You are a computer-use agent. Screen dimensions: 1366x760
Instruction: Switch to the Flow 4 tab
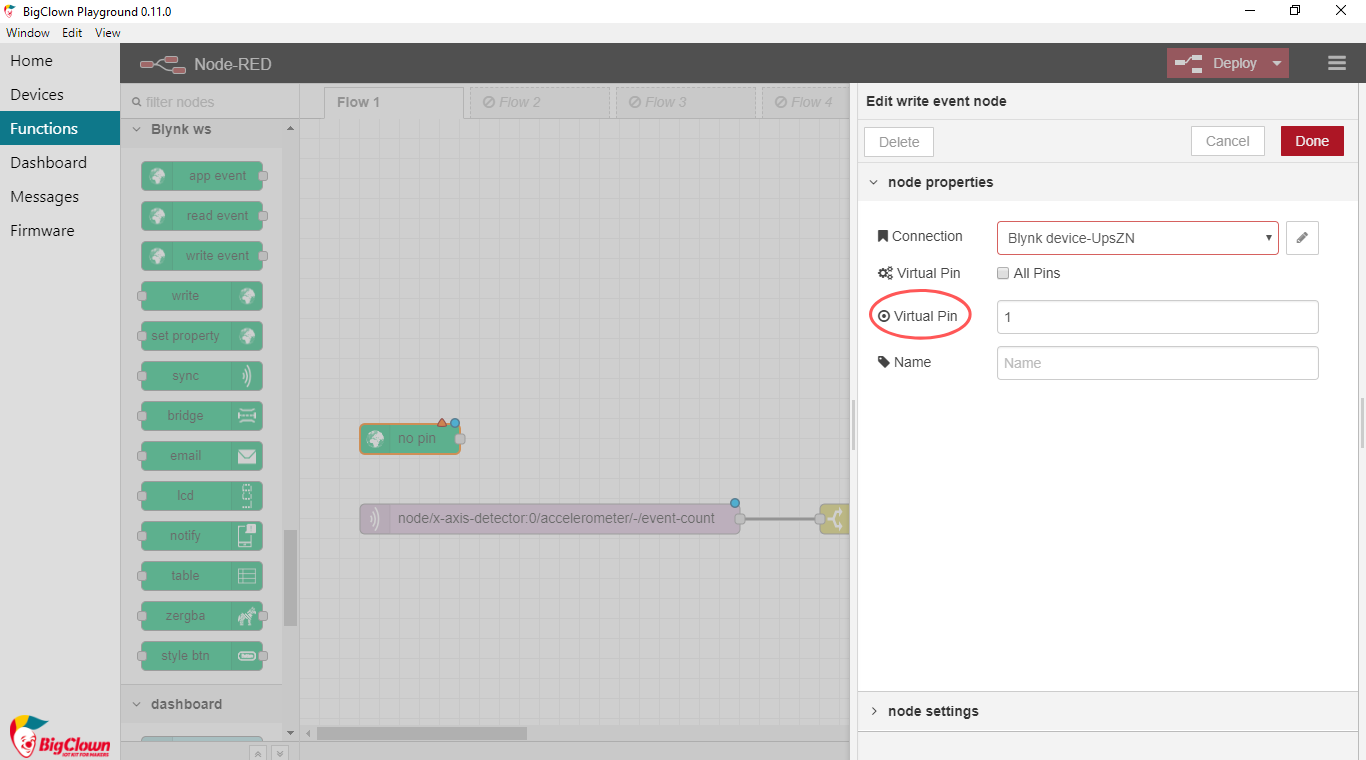tap(806, 102)
